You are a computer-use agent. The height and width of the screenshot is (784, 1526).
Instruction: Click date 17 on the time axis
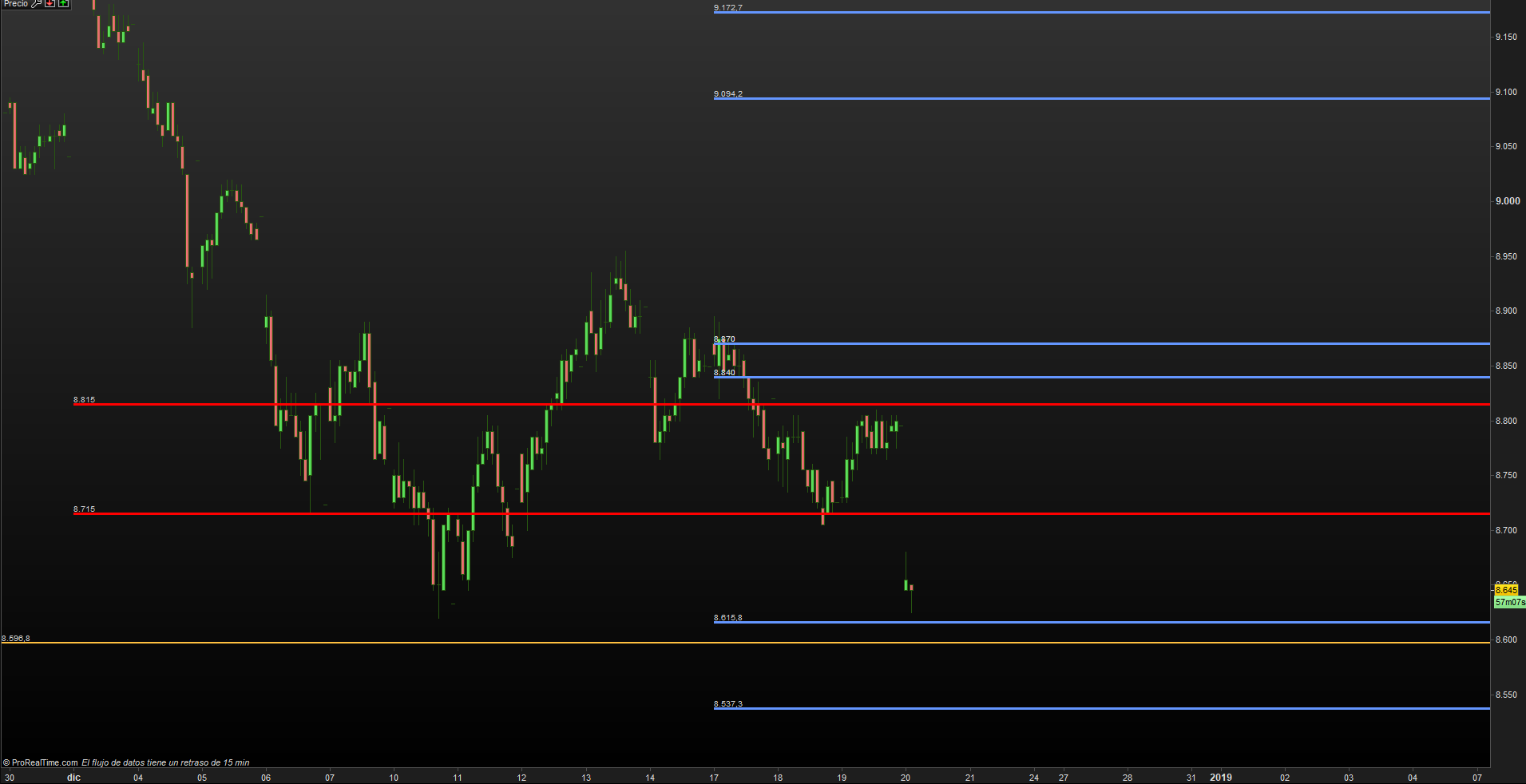[x=714, y=778]
